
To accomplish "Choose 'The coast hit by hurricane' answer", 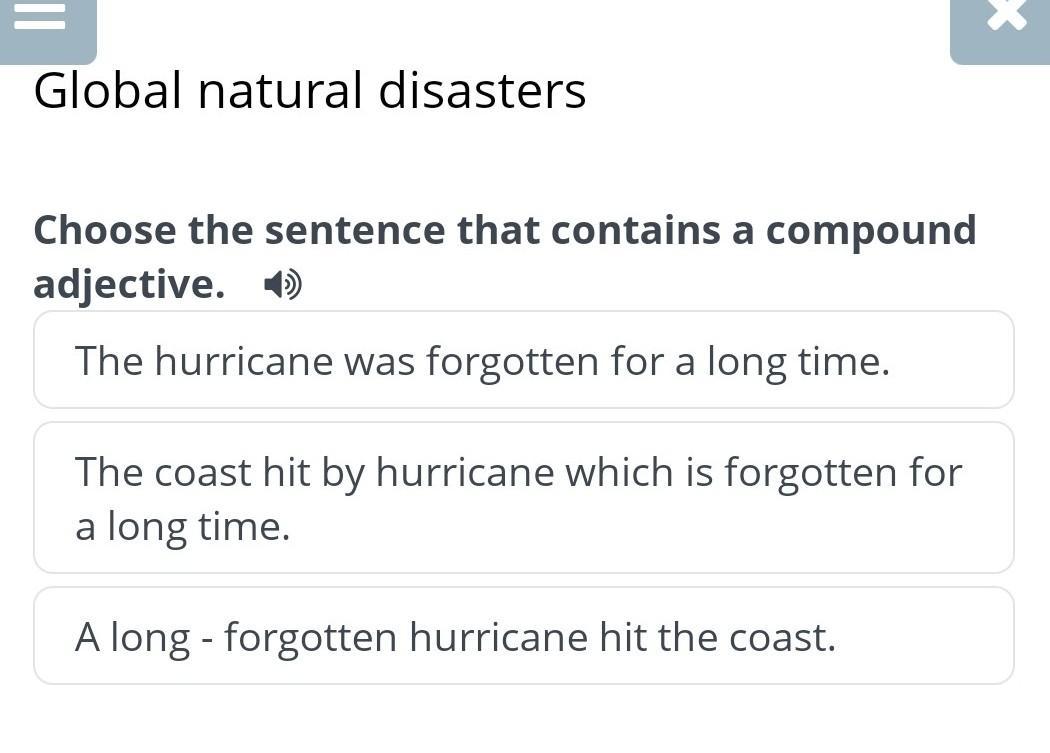I will (523, 498).
